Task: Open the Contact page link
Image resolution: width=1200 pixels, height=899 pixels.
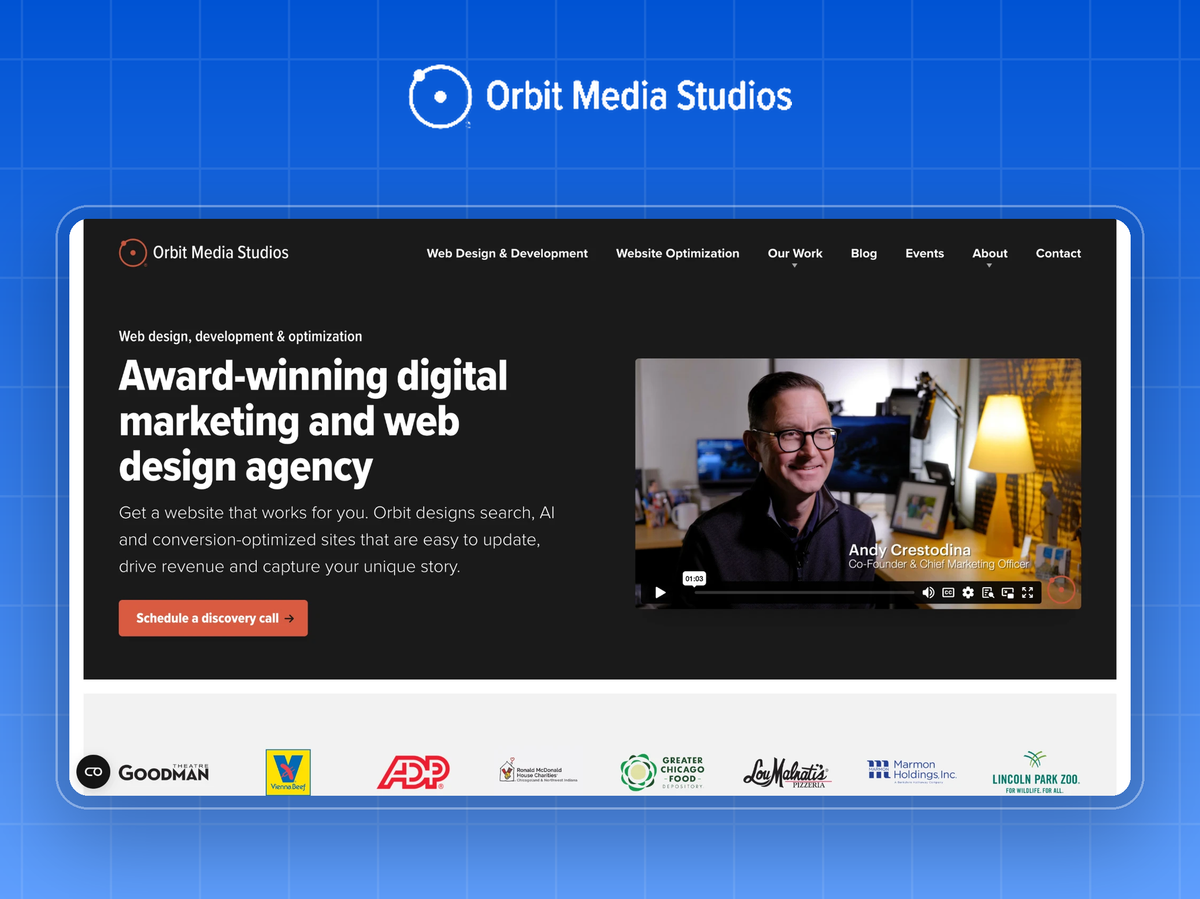Action: 1058,253
